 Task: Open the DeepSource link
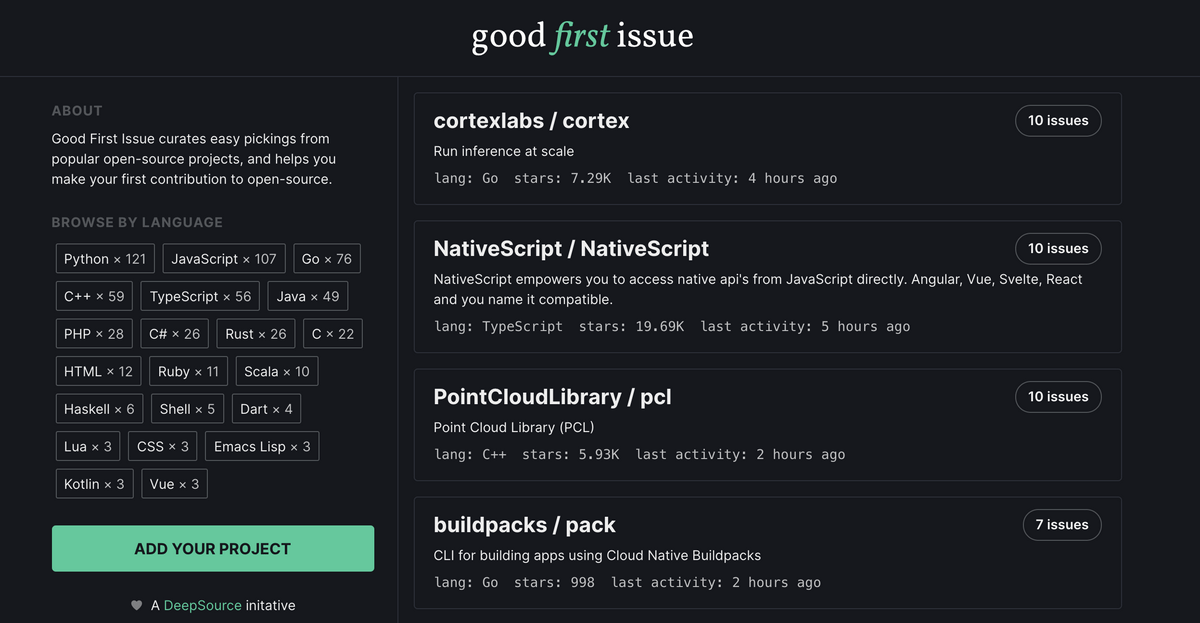pyautogui.click(x=203, y=605)
